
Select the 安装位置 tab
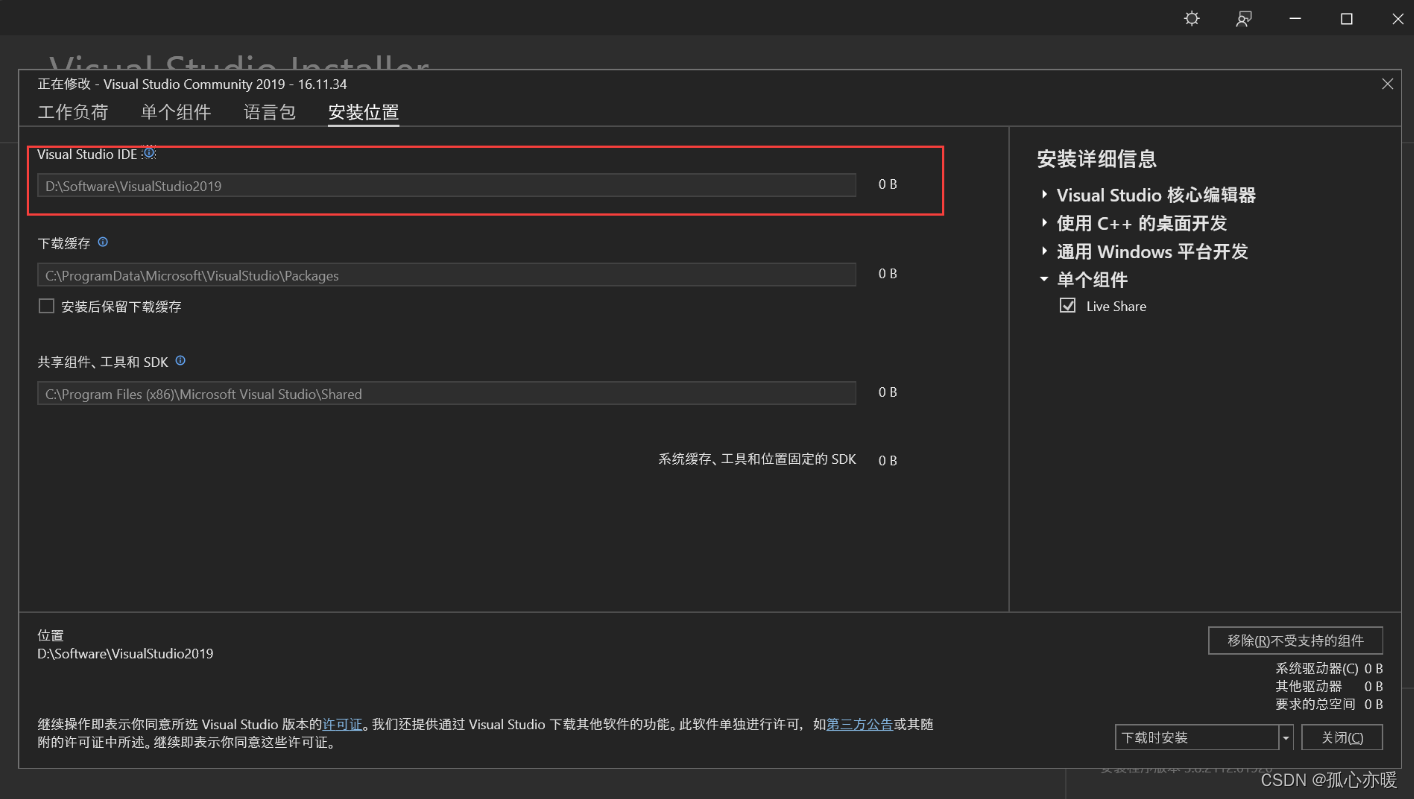point(364,112)
